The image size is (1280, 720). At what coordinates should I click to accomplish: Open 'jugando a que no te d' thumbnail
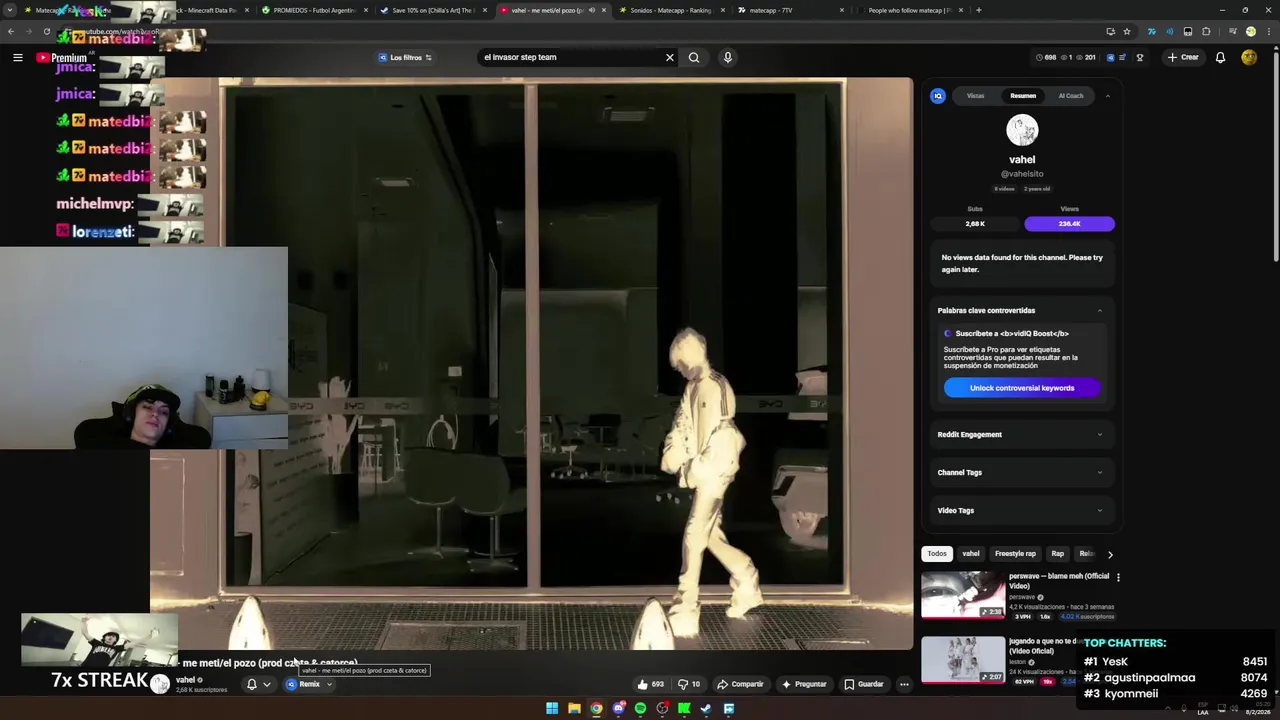963,659
